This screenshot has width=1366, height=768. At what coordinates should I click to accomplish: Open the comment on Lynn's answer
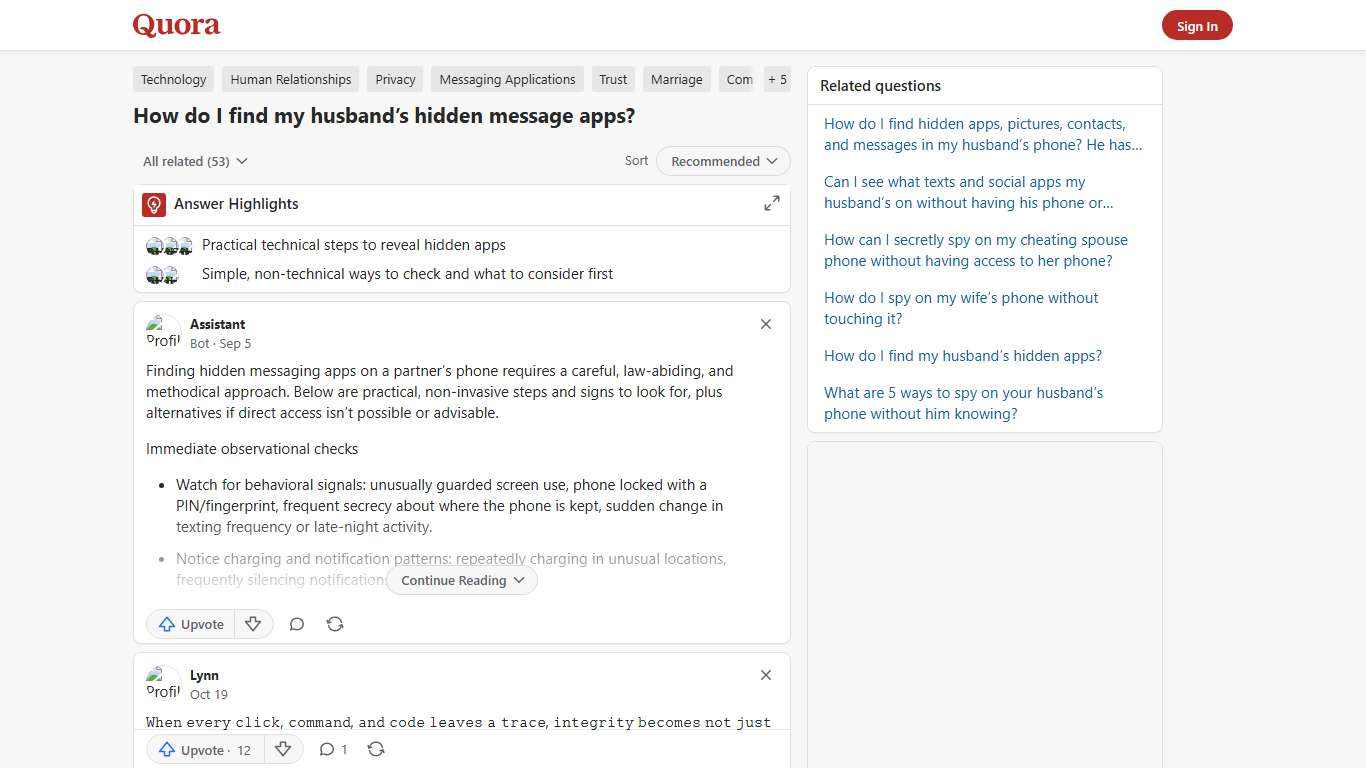click(331, 749)
